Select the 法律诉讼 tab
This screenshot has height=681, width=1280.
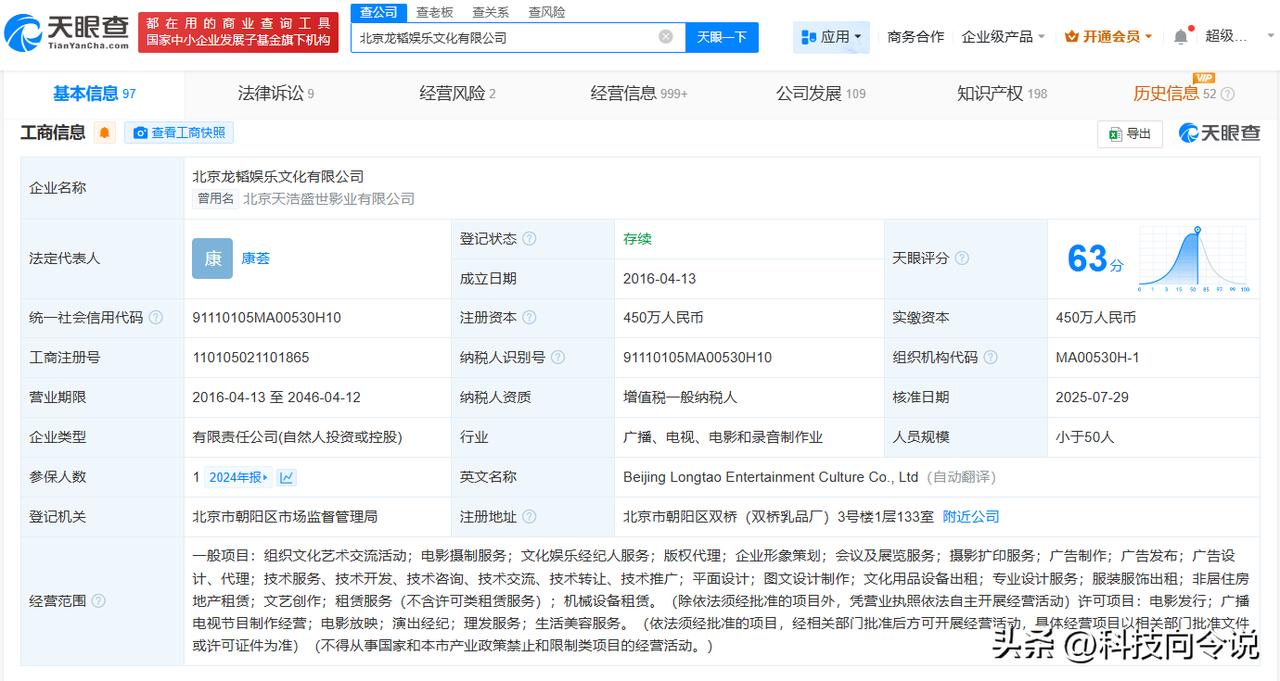[x=276, y=93]
